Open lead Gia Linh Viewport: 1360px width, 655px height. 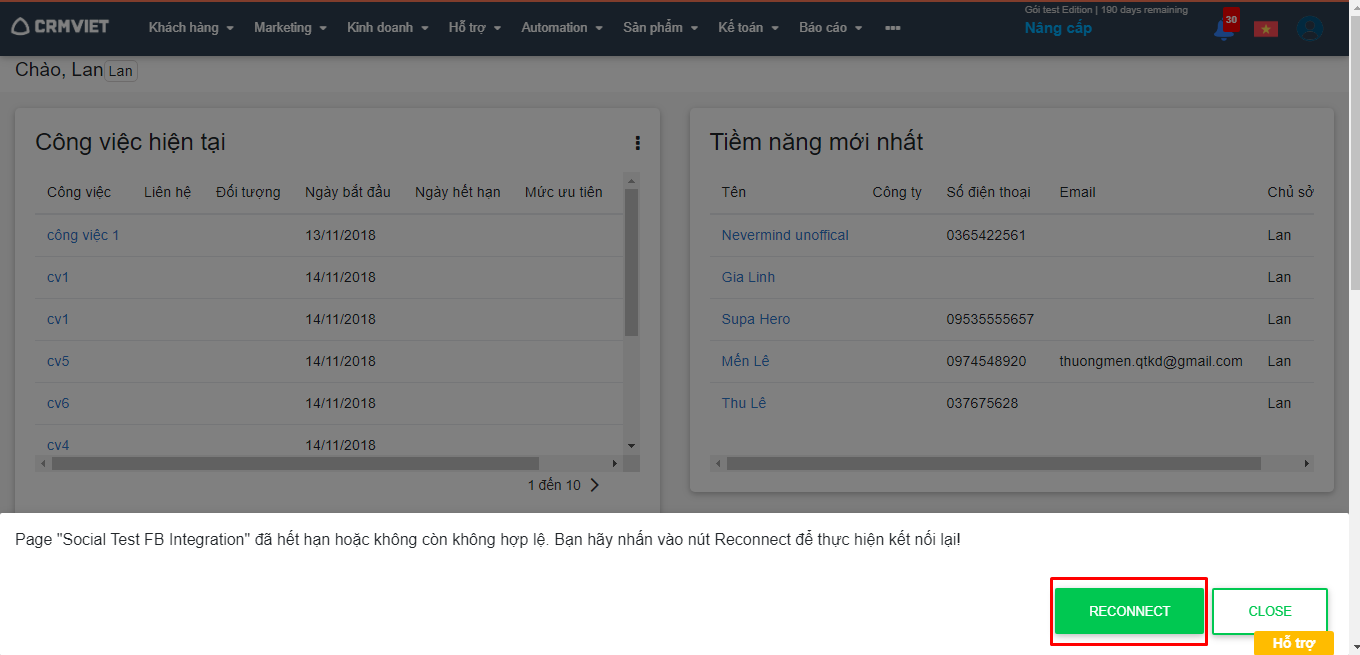[x=748, y=277]
